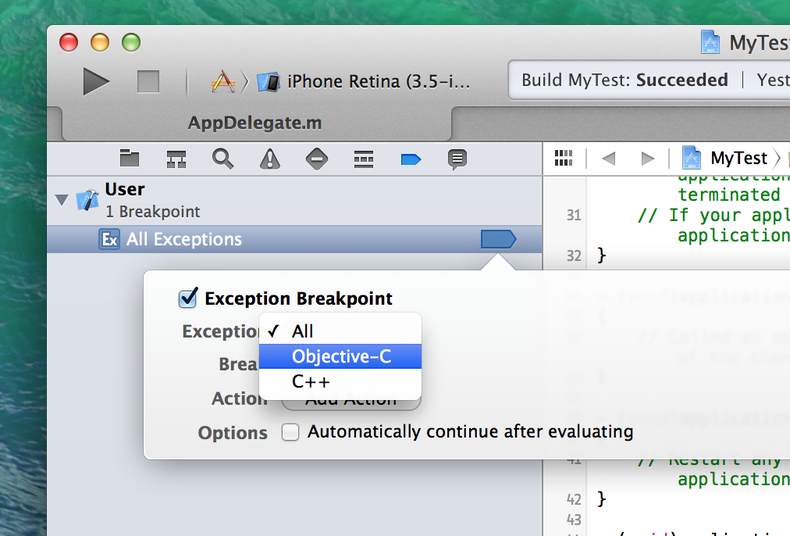790x536 pixels.
Task: Go back in editor history
Action: 609,159
